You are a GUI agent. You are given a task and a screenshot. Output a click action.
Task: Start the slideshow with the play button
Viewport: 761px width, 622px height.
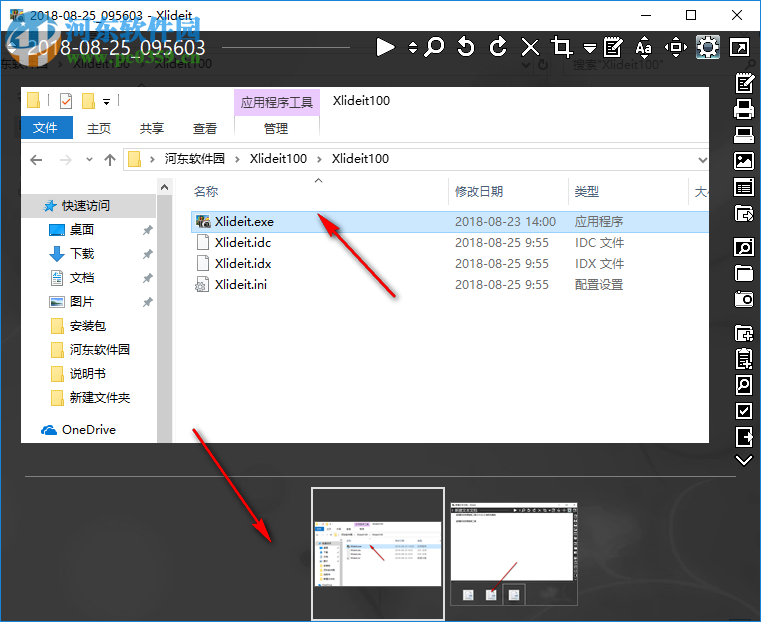click(385, 48)
